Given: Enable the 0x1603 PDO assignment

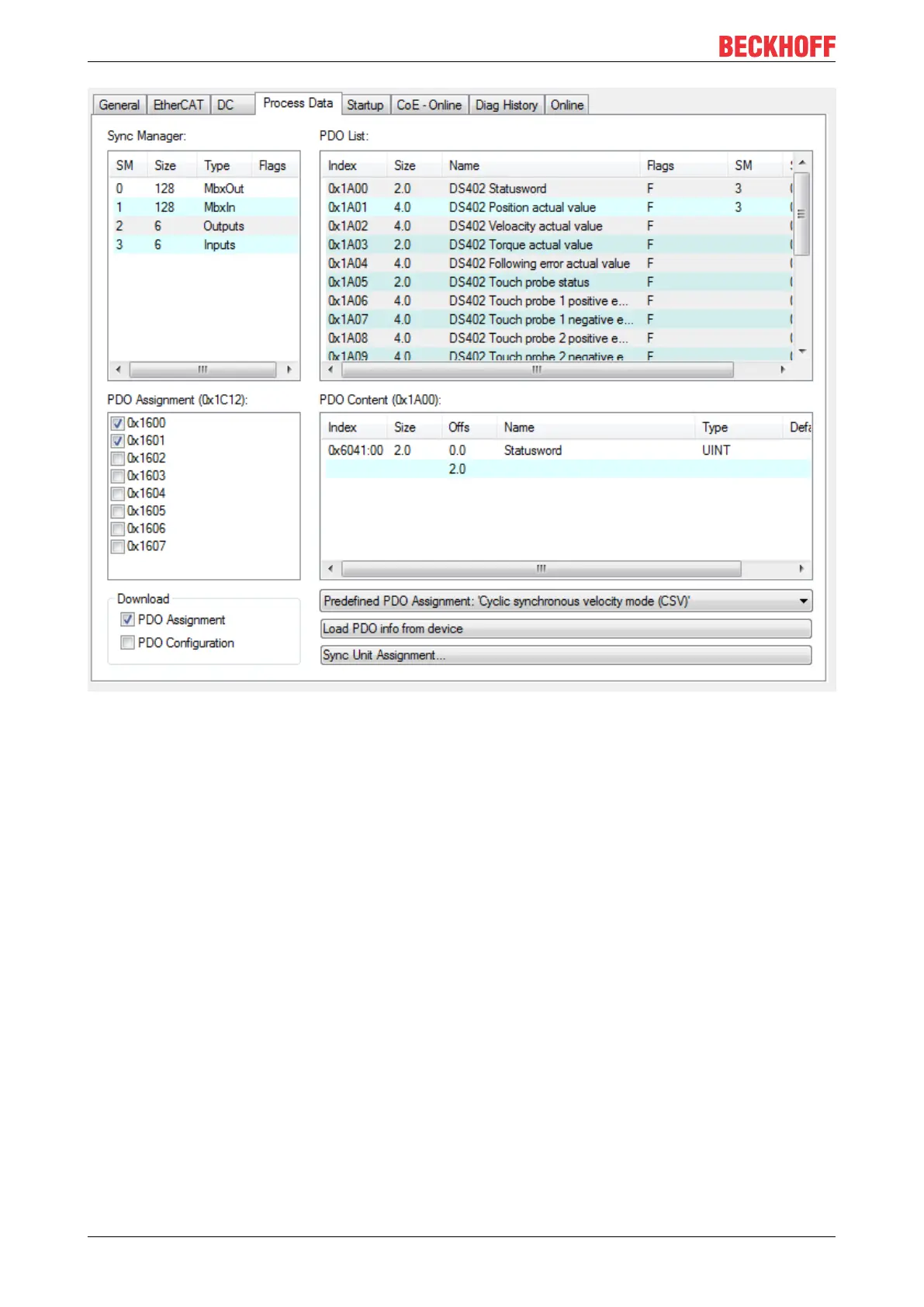Looking at the screenshot, I should (118, 476).
